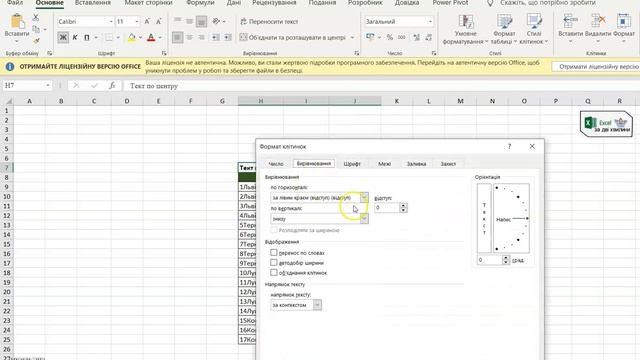Click the Align Left icon
Image resolution: width=640 pixels, height=360 pixels.
178,38
